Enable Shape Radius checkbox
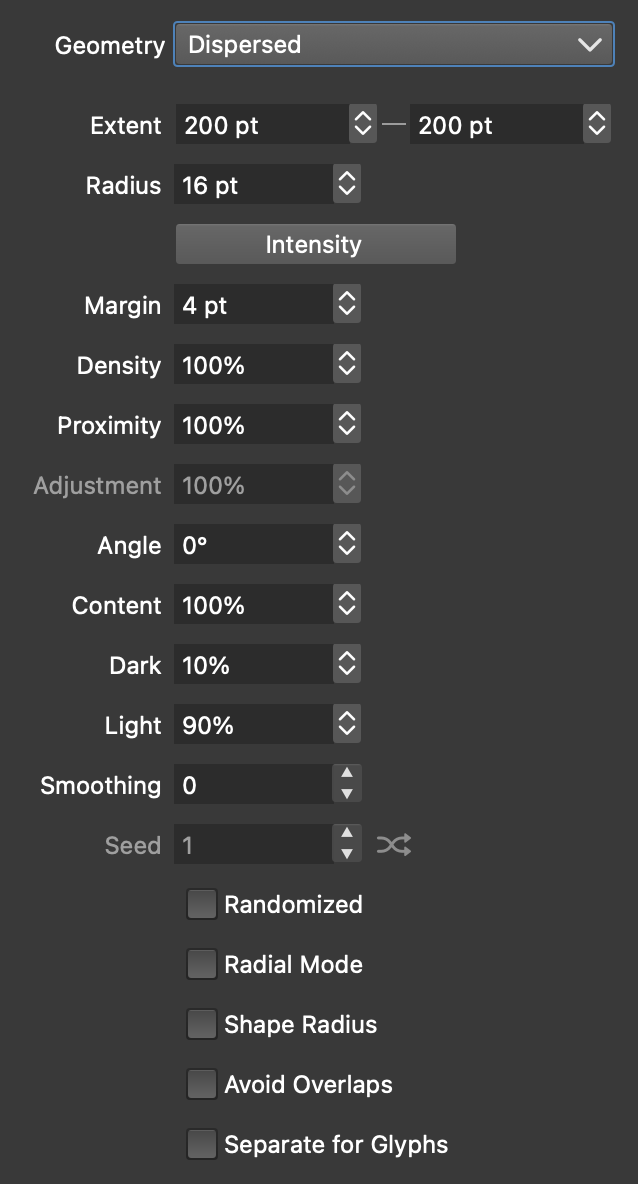638x1184 pixels. [x=202, y=1025]
